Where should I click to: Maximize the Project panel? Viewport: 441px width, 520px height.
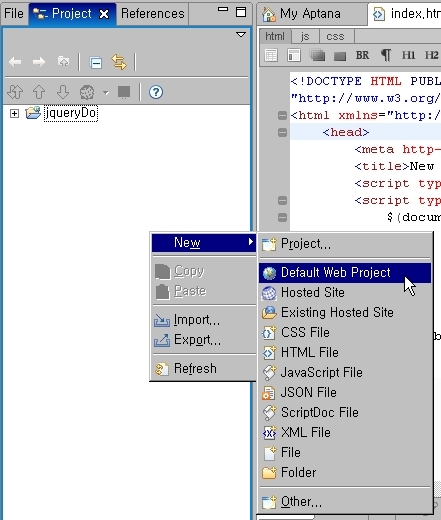tap(241, 12)
